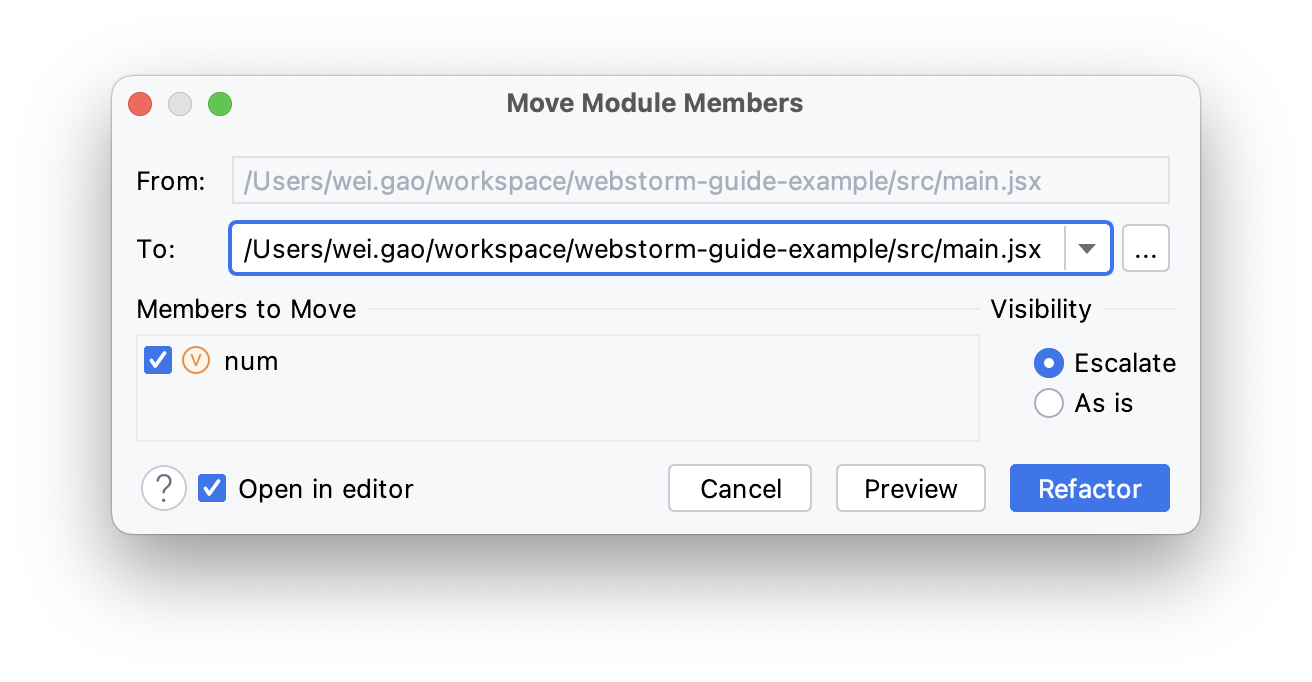Open the To path dropdown arrow

click(1087, 248)
